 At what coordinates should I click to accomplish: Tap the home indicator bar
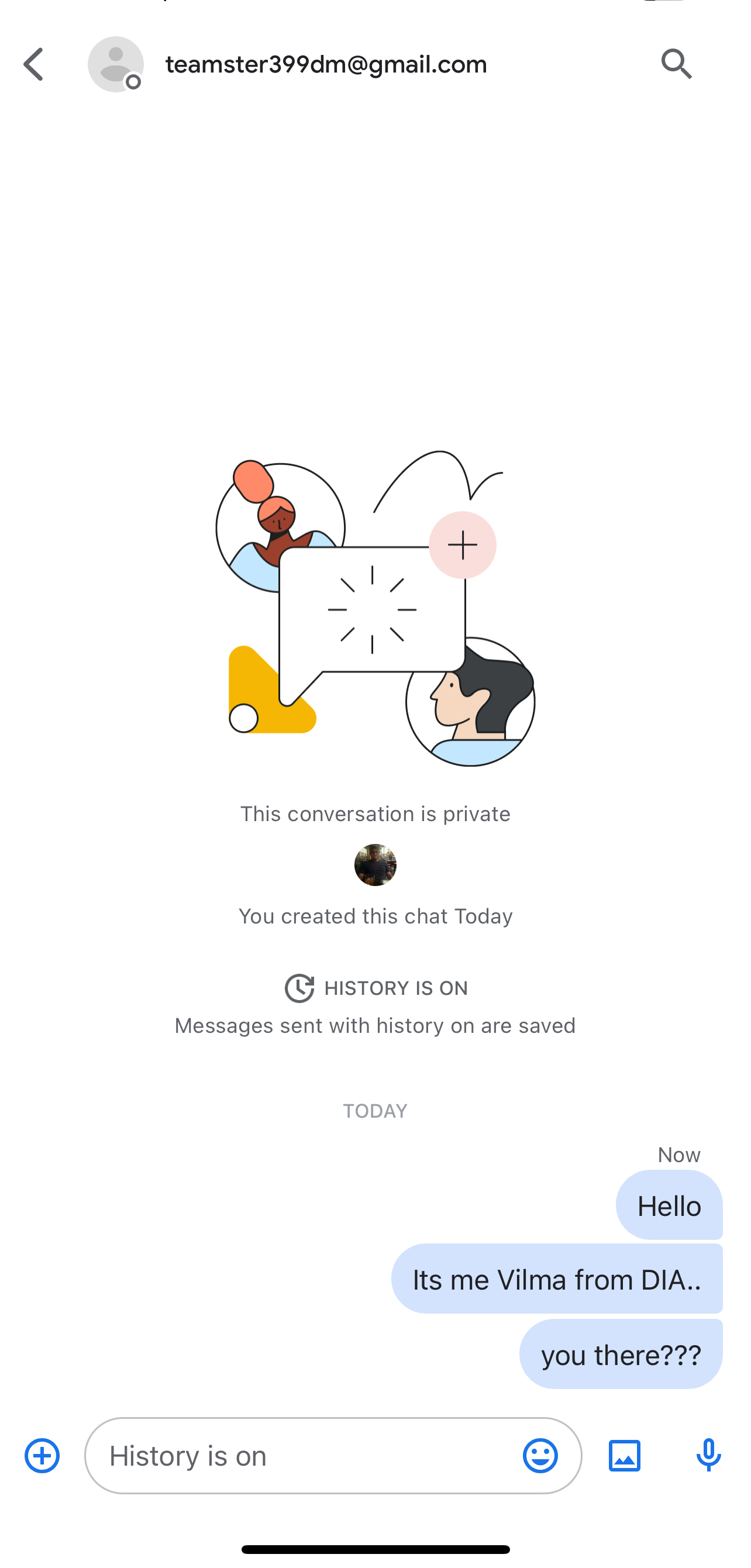[375, 1549]
